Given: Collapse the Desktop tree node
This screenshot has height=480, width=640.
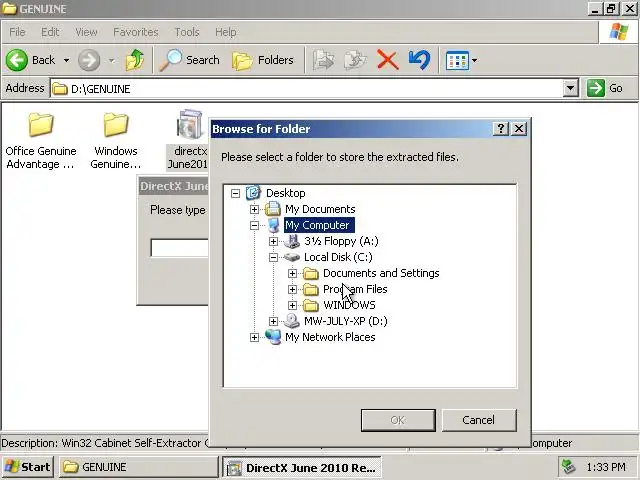Looking at the screenshot, I should click(x=235, y=193).
